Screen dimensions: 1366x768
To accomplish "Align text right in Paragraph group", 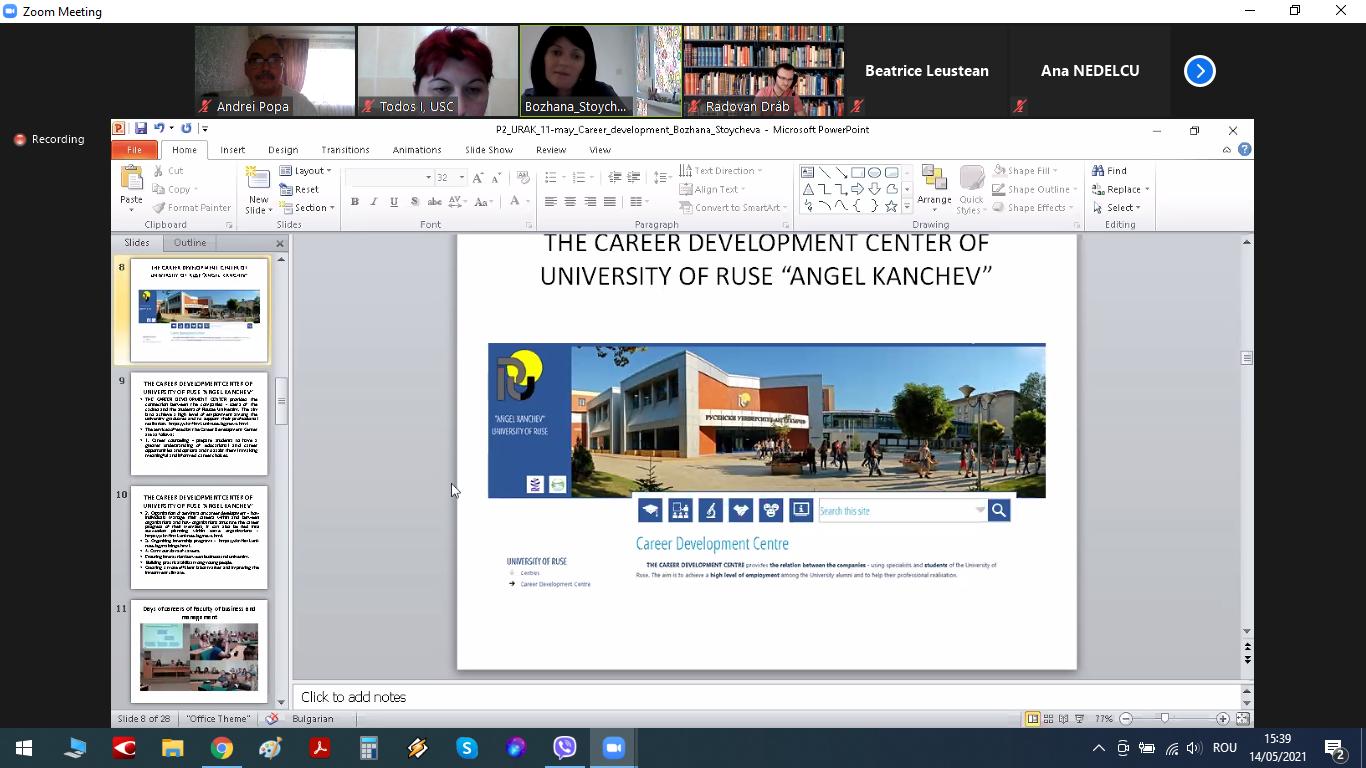I will [590, 202].
